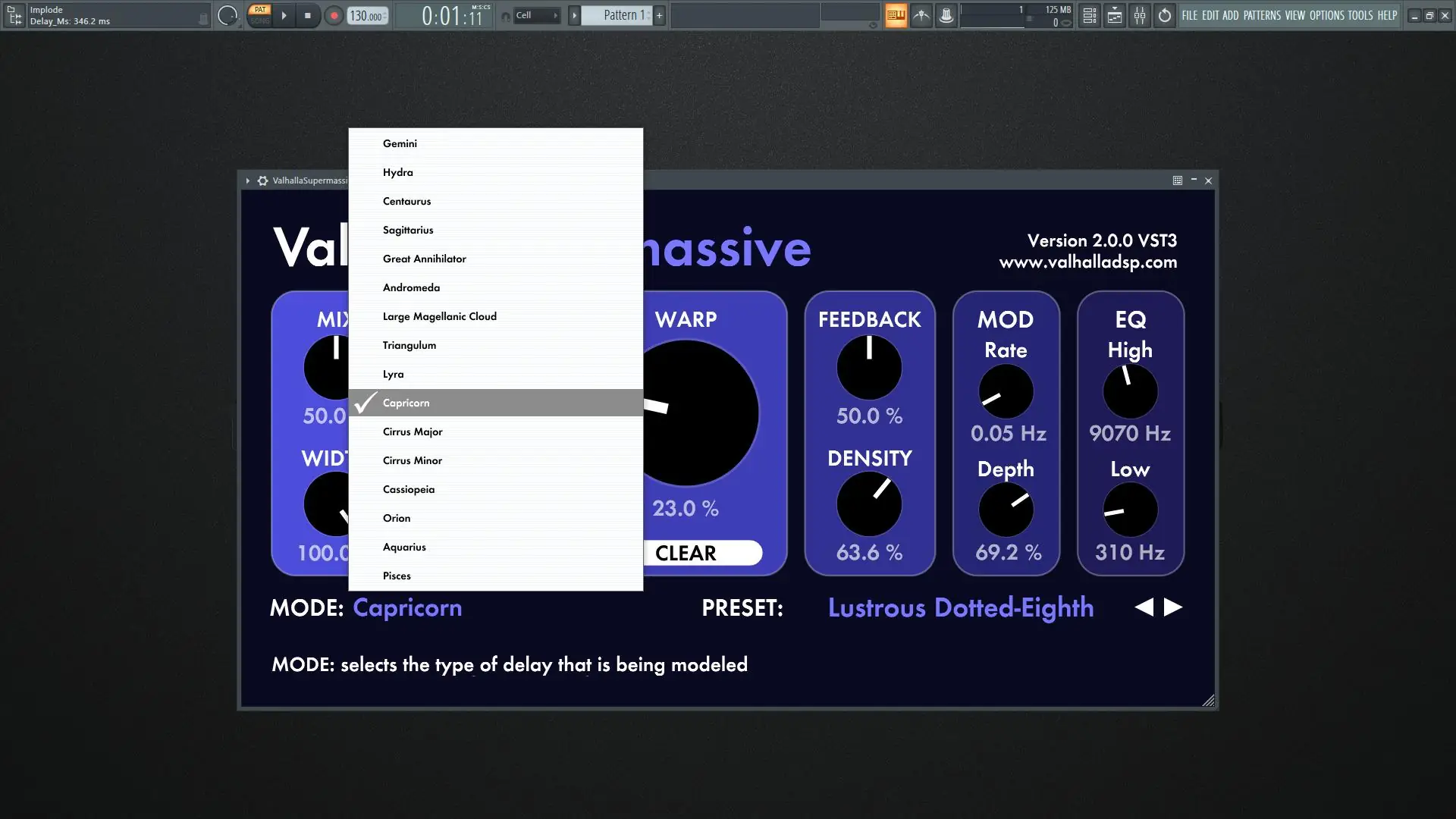Toggle the PAT/SONG mode switch
Image resolution: width=1456 pixels, height=819 pixels.
tap(259, 15)
